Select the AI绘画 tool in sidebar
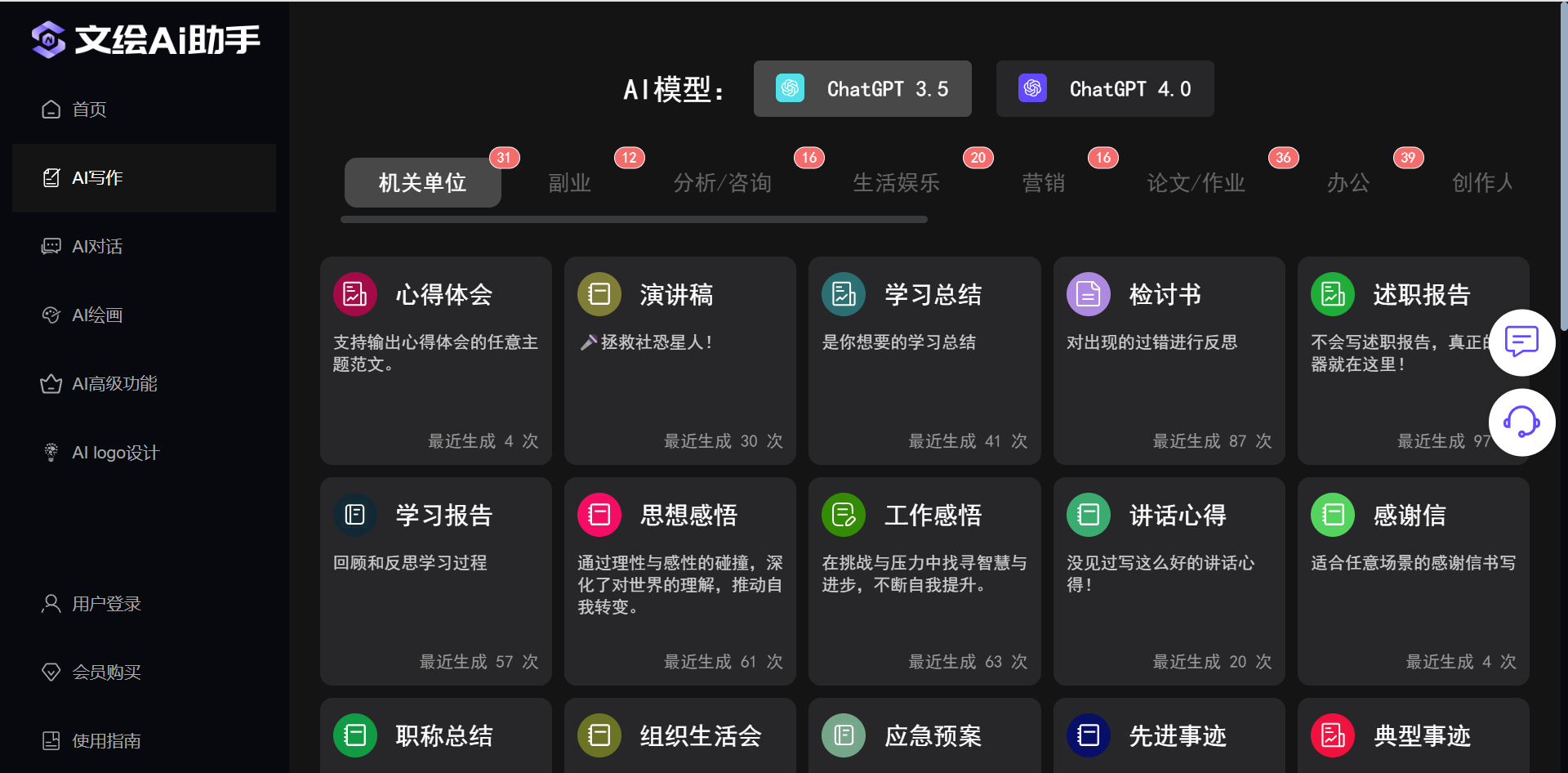Viewport: 1568px width, 773px height. click(97, 315)
